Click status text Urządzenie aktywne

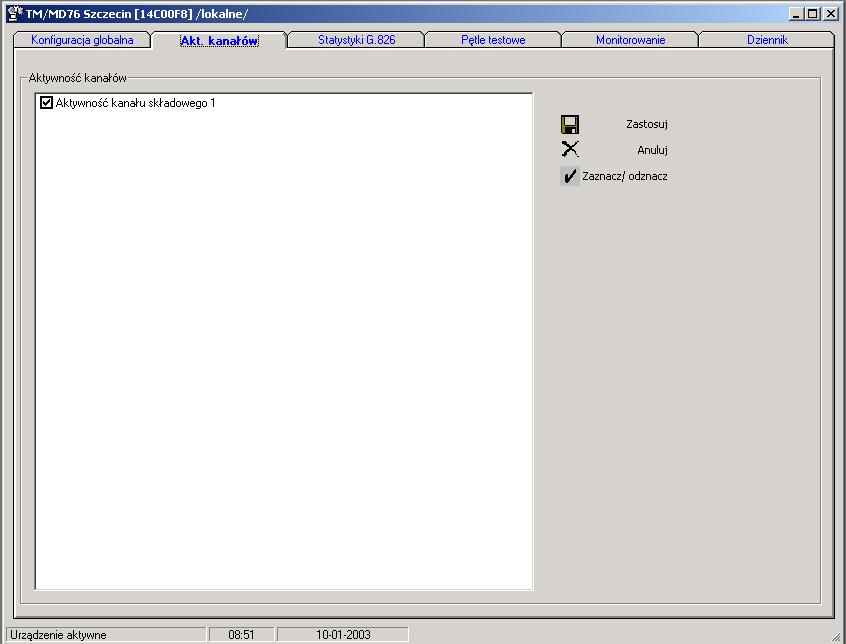[58, 635]
